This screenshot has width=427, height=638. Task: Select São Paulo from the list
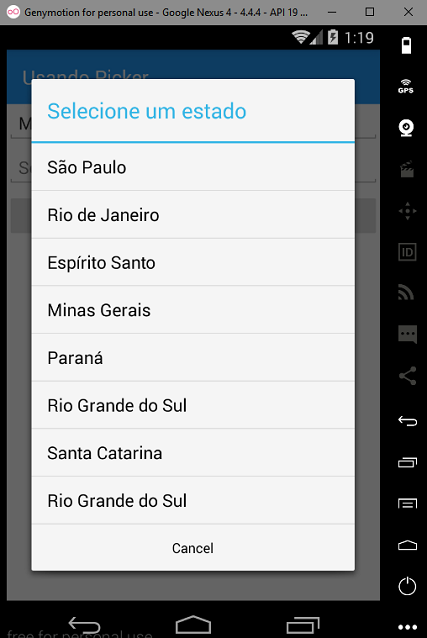click(x=193, y=167)
